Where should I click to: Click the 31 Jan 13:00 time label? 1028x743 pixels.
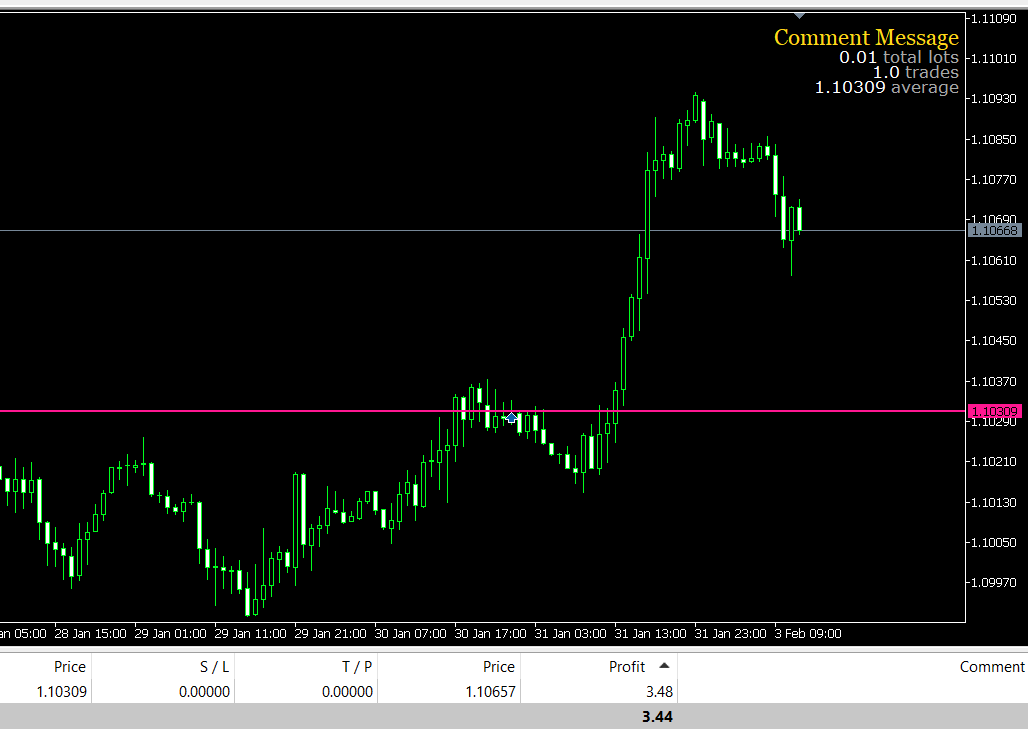click(x=650, y=633)
